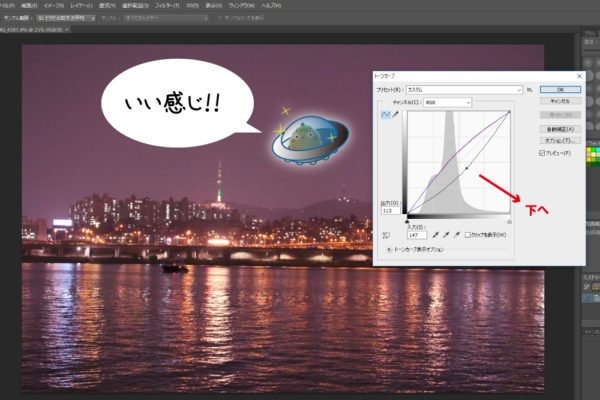The width and height of the screenshot is (600, 400).
Task: Pick the gray point eyedropper
Action: tap(447, 234)
